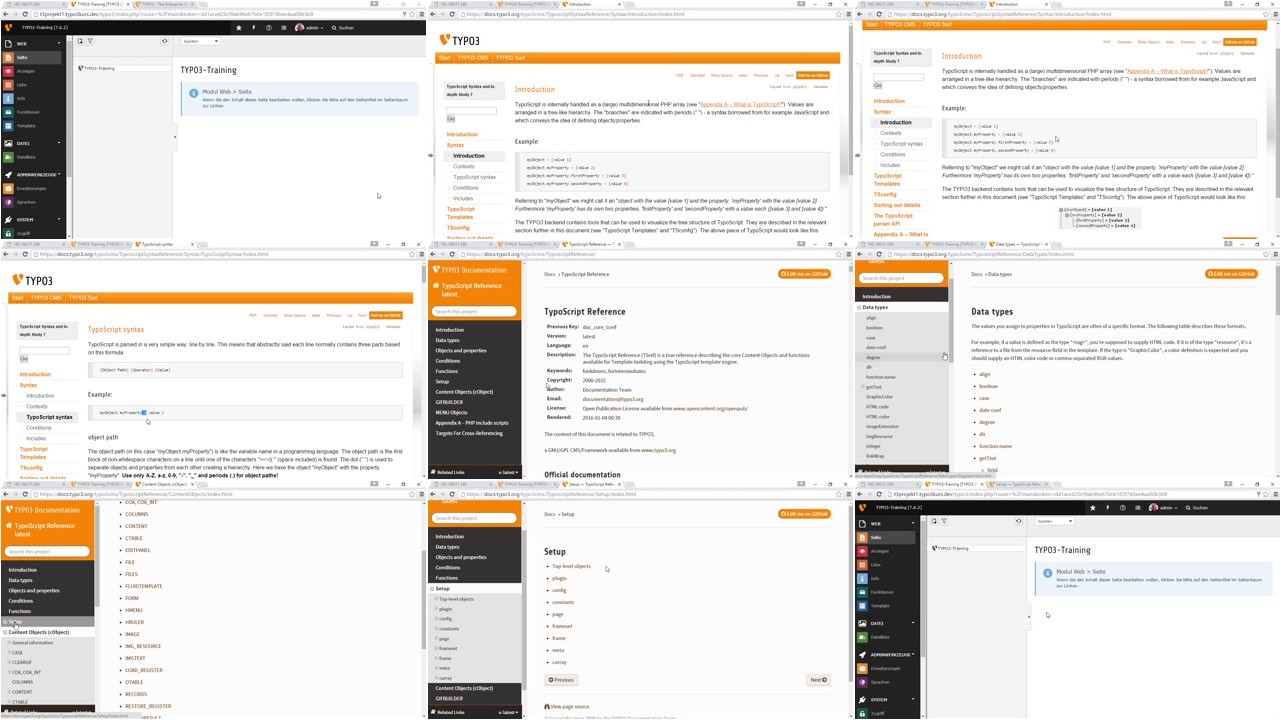Select Start tab in top-middle Introduction frame
The width and height of the screenshot is (1281, 720).
(445, 57)
